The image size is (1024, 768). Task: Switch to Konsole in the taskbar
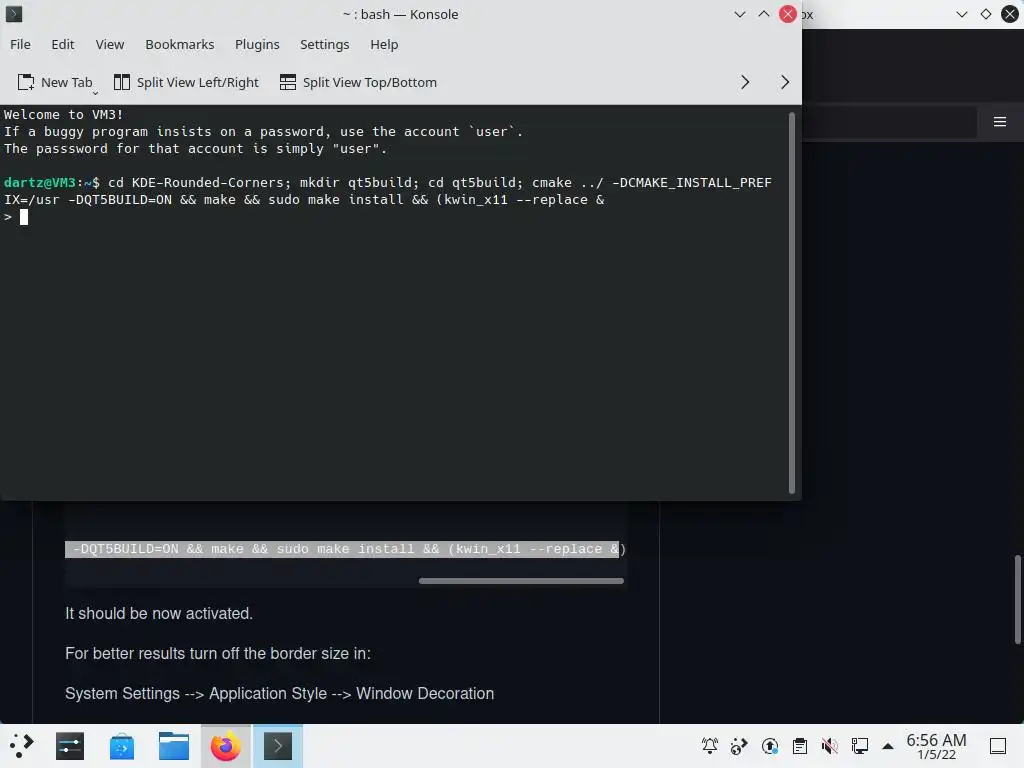pyautogui.click(x=278, y=746)
